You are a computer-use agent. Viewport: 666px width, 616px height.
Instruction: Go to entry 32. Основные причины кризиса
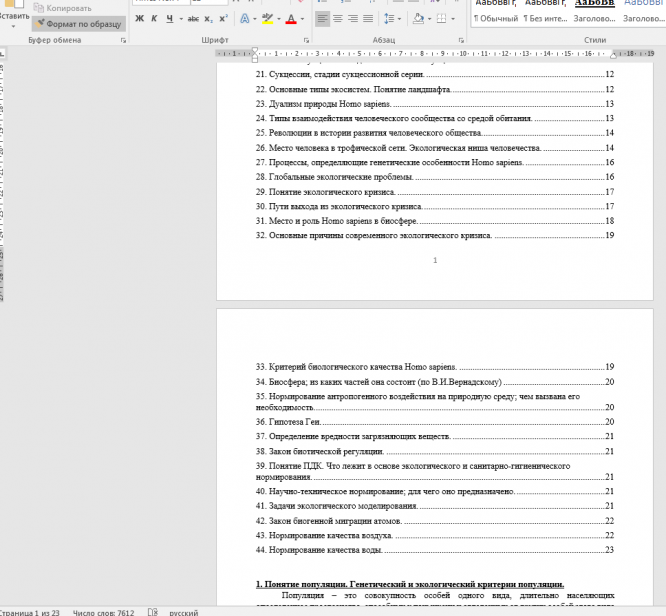point(435,235)
